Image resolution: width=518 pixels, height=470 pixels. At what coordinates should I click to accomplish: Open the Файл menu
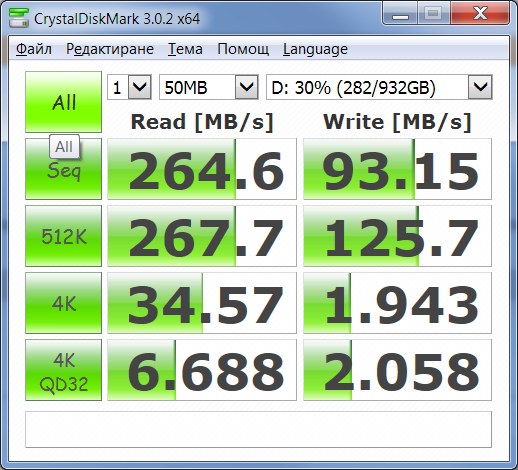(34, 49)
